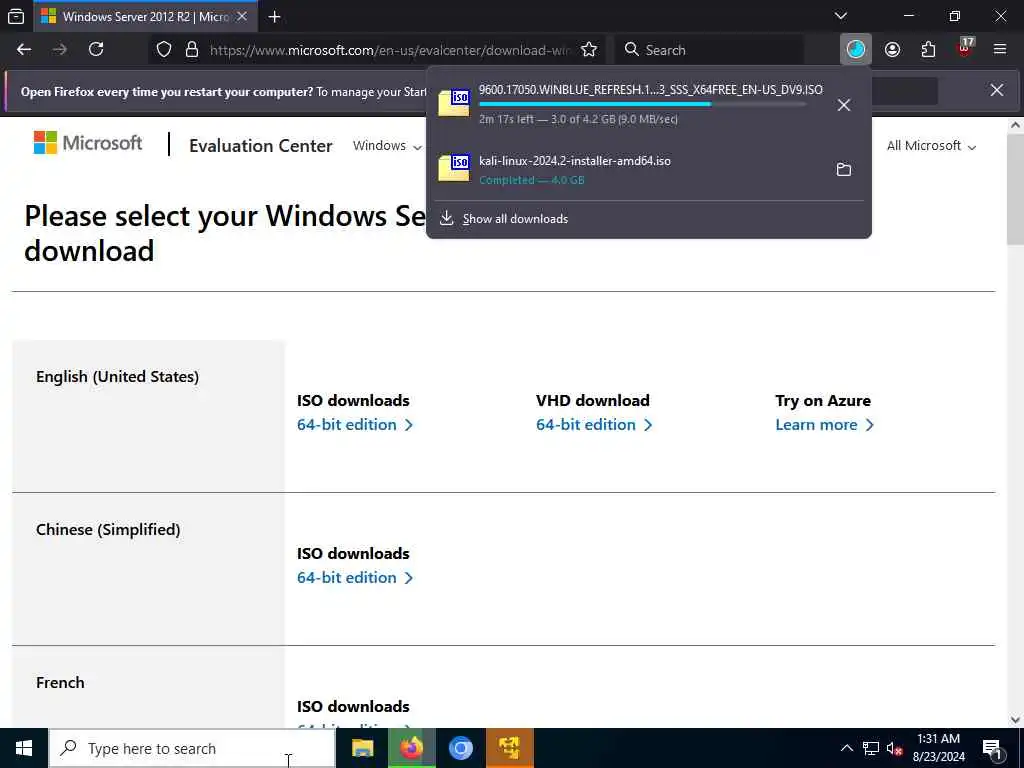
Task: Open English ISO downloads 64-bit edition link
Action: [x=355, y=424]
